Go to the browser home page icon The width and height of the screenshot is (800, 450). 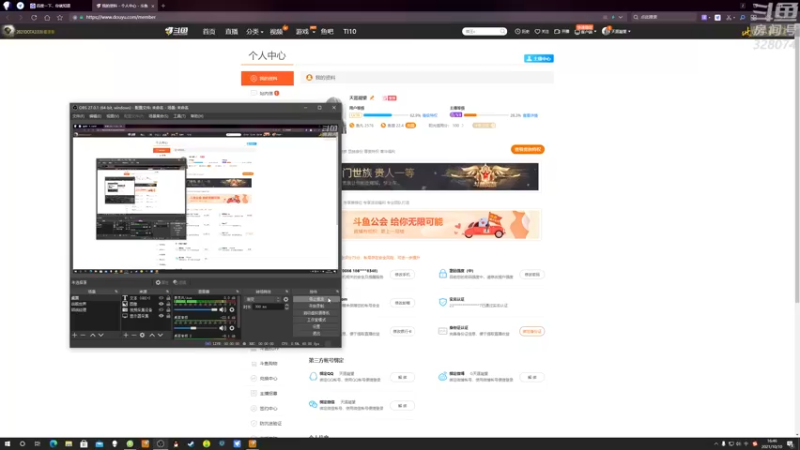(x=47, y=17)
